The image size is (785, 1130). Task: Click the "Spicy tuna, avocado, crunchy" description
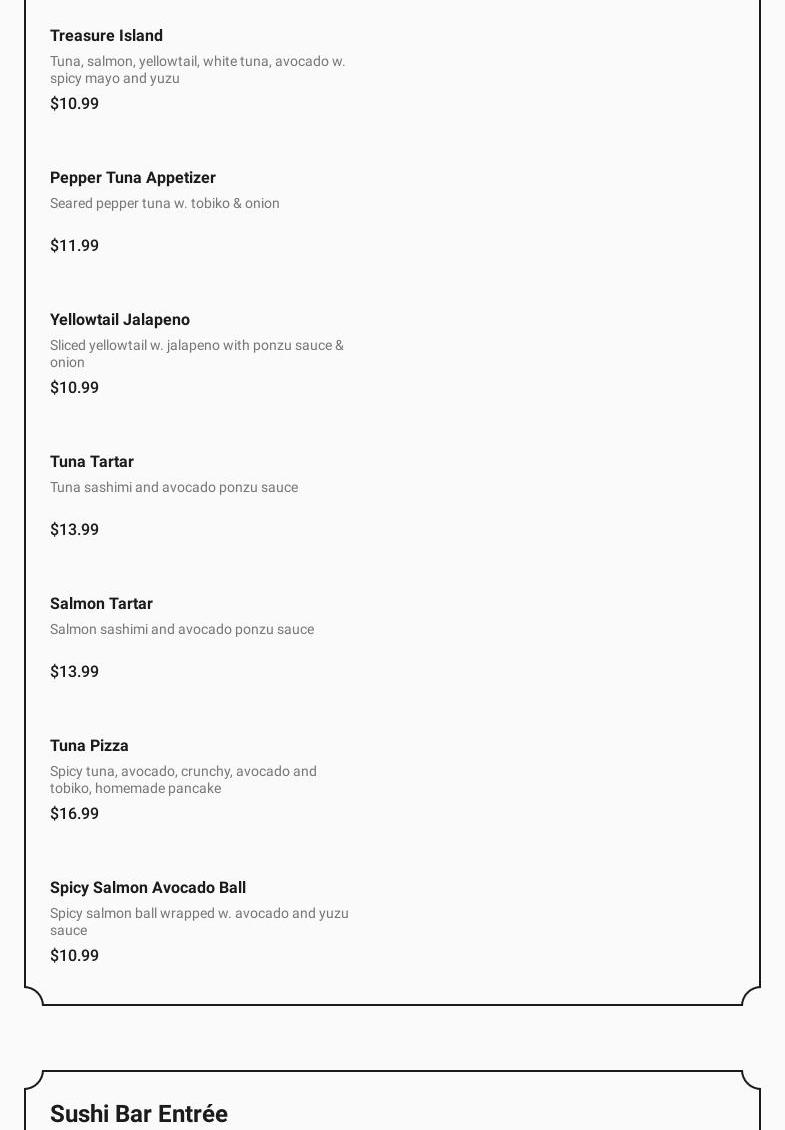(x=183, y=780)
